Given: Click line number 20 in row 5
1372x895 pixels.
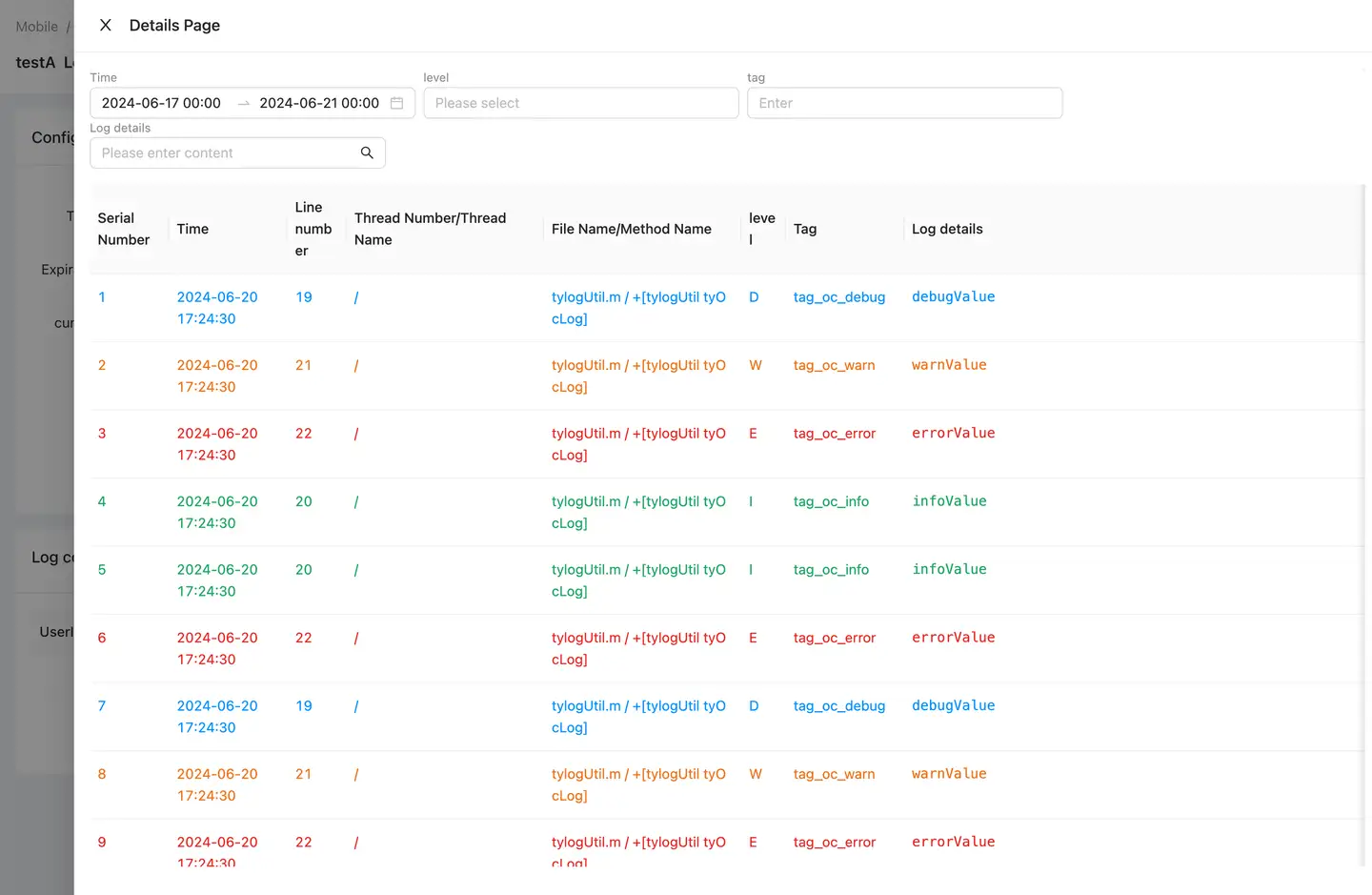Looking at the screenshot, I should pyautogui.click(x=304, y=570).
